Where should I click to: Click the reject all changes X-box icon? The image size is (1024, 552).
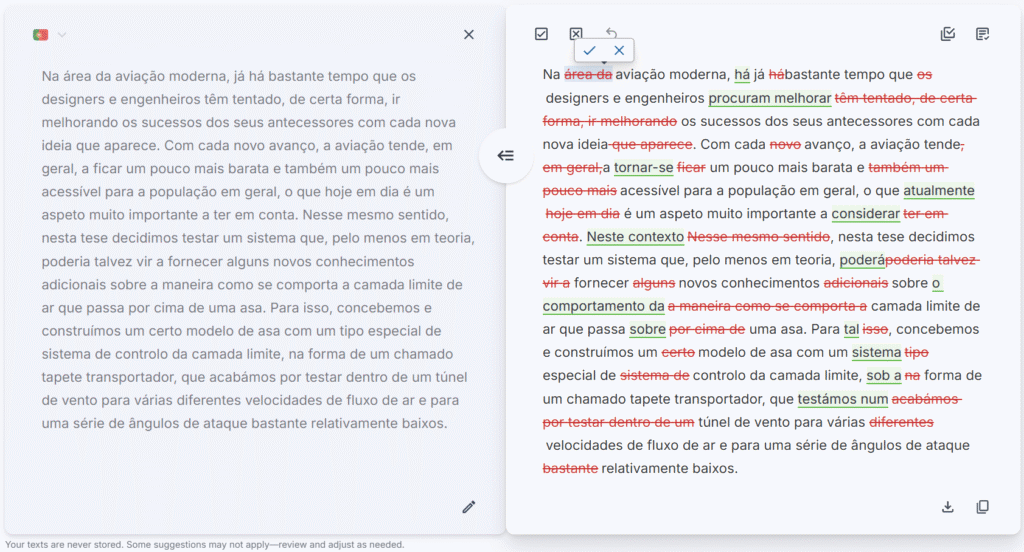click(x=576, y=34)
